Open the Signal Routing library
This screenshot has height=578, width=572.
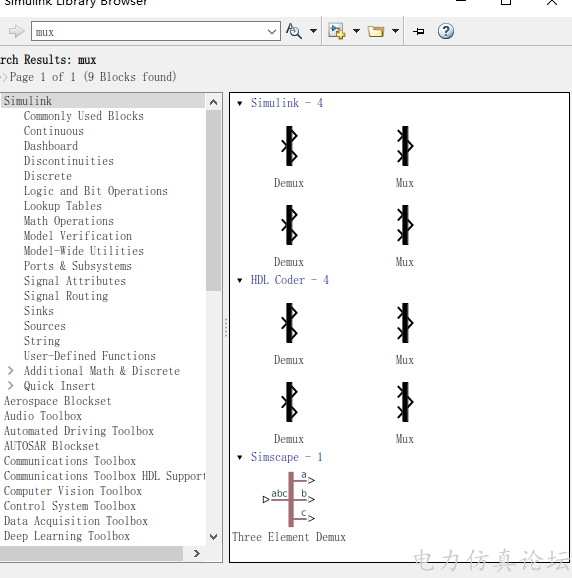point(66,296)
